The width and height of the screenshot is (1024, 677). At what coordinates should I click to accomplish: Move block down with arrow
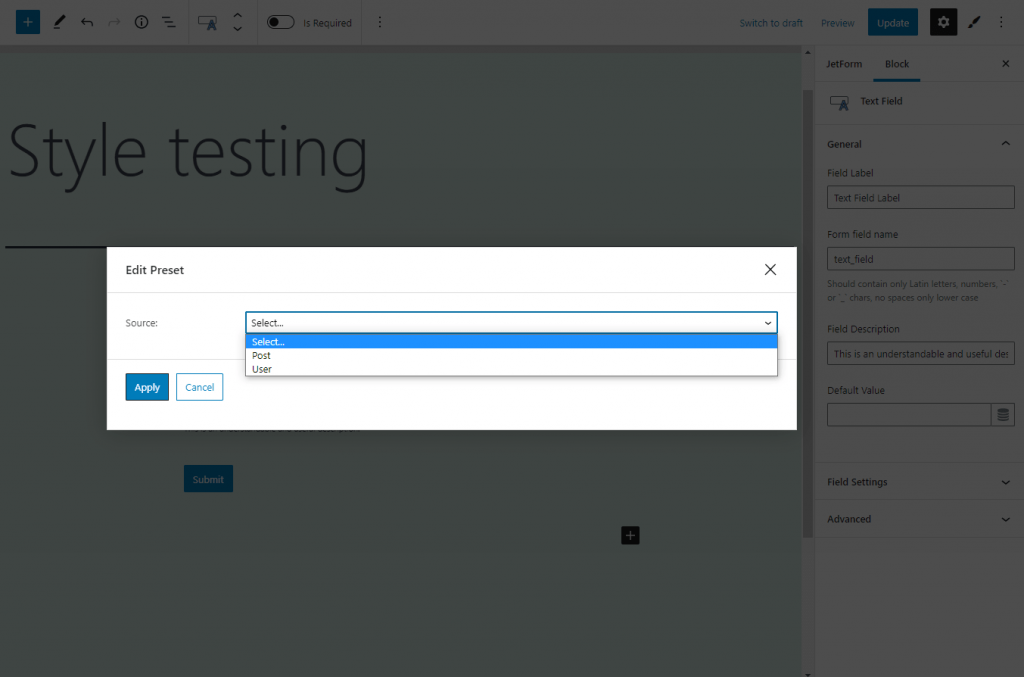coord(238,29)
